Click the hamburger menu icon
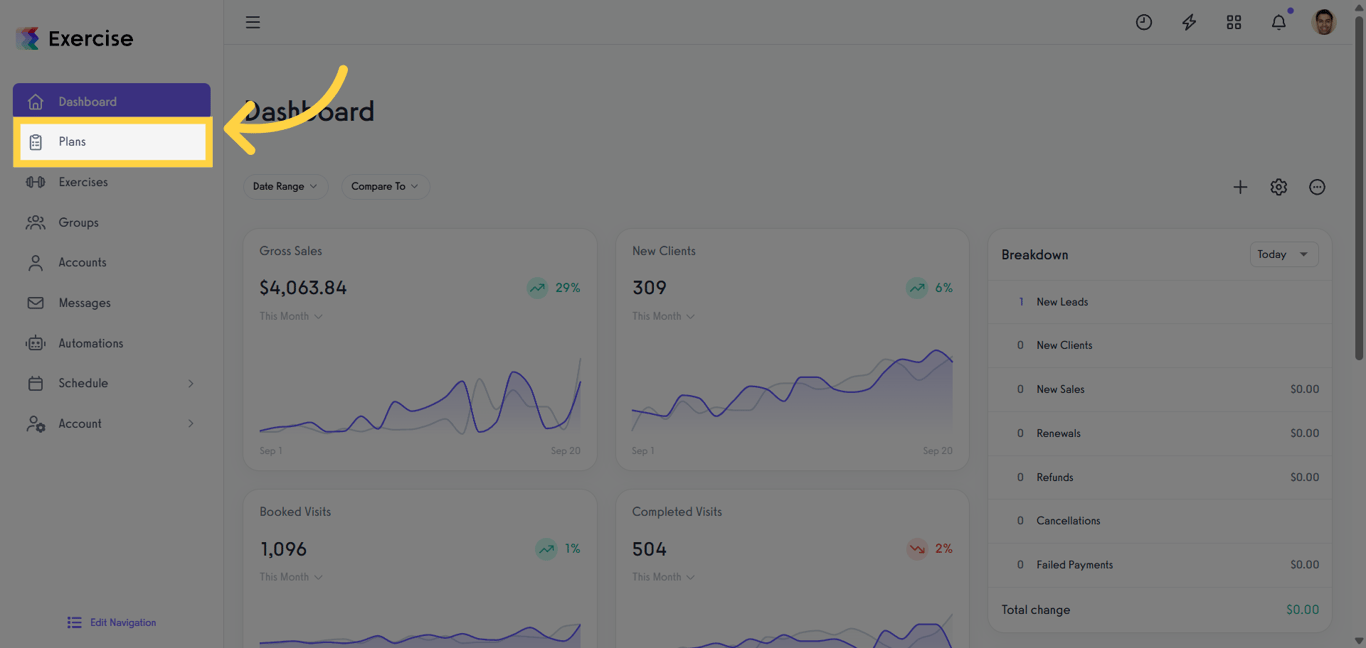Image resolution: width=1366 pixels, height=648 pixels. coord(253,22)
